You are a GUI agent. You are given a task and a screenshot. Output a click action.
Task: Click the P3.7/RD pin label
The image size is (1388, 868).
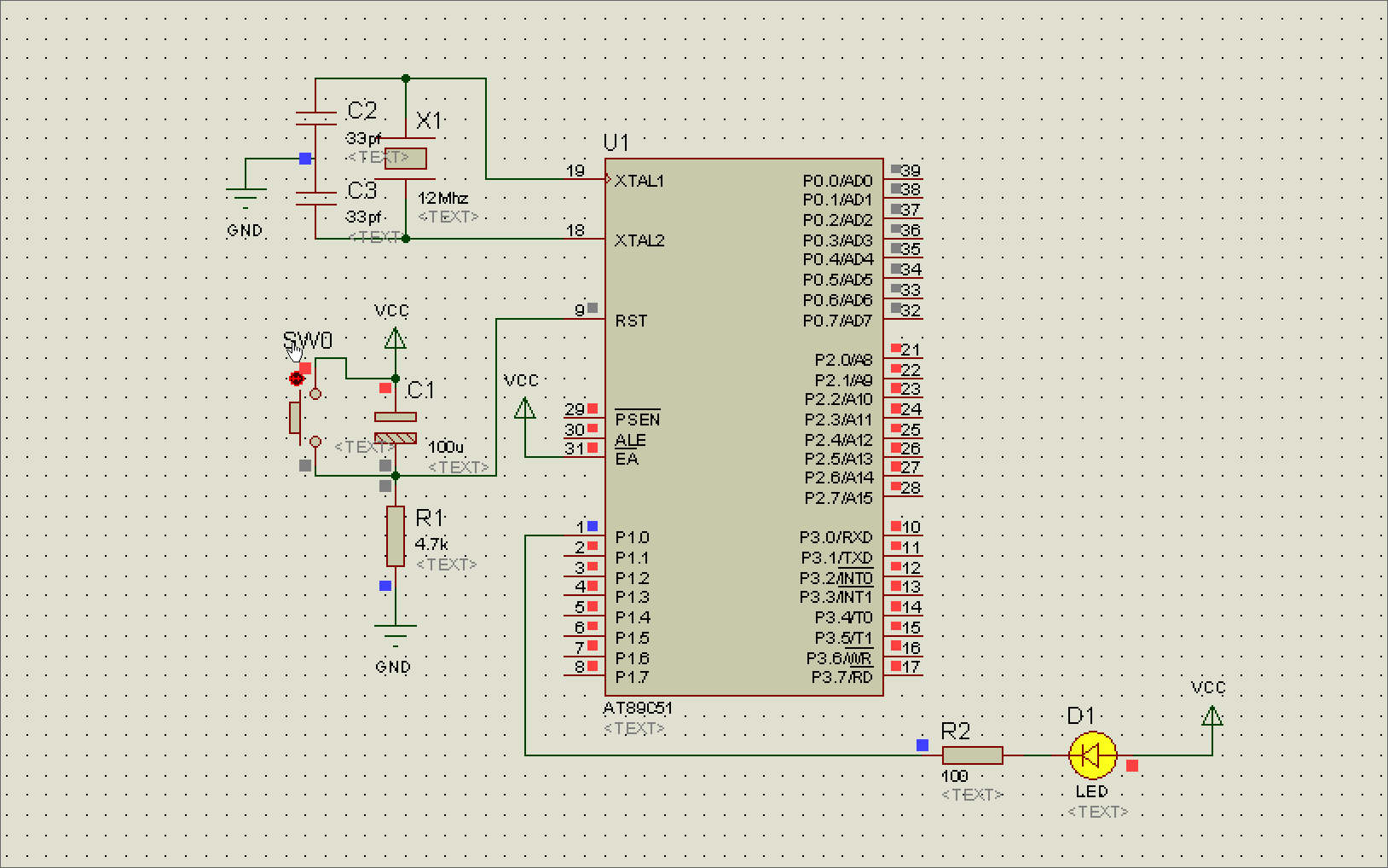(x=842, y=677)
